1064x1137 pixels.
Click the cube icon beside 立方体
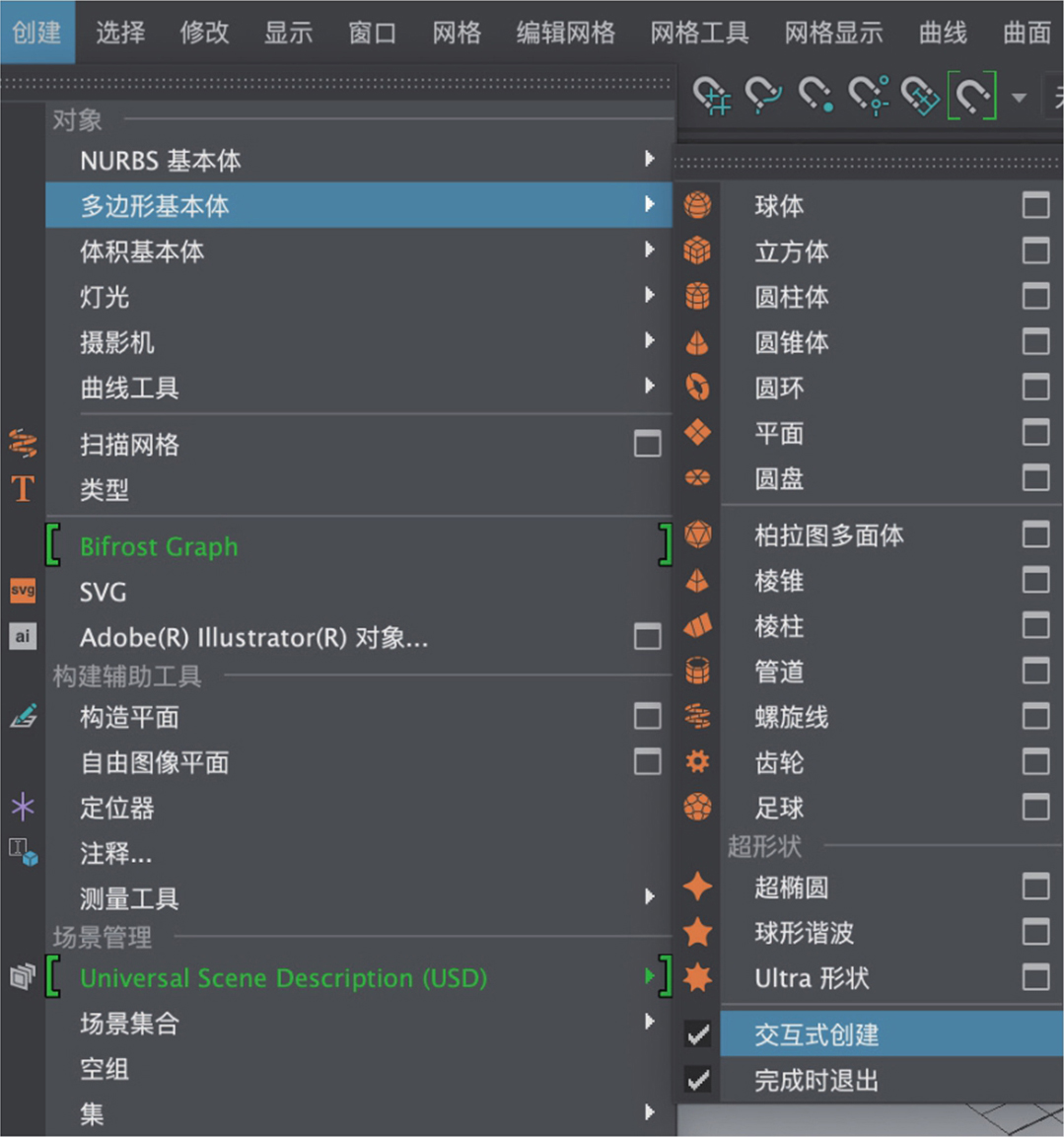(x=698, y=250)
